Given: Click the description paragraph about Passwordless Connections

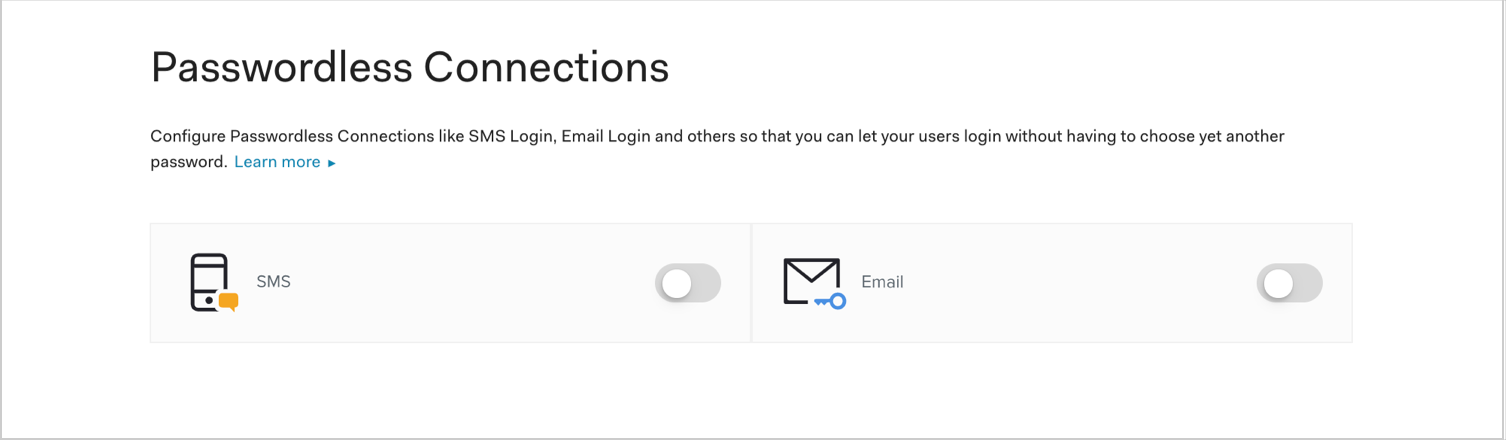Looking at the screenshot, I should 717,148.
